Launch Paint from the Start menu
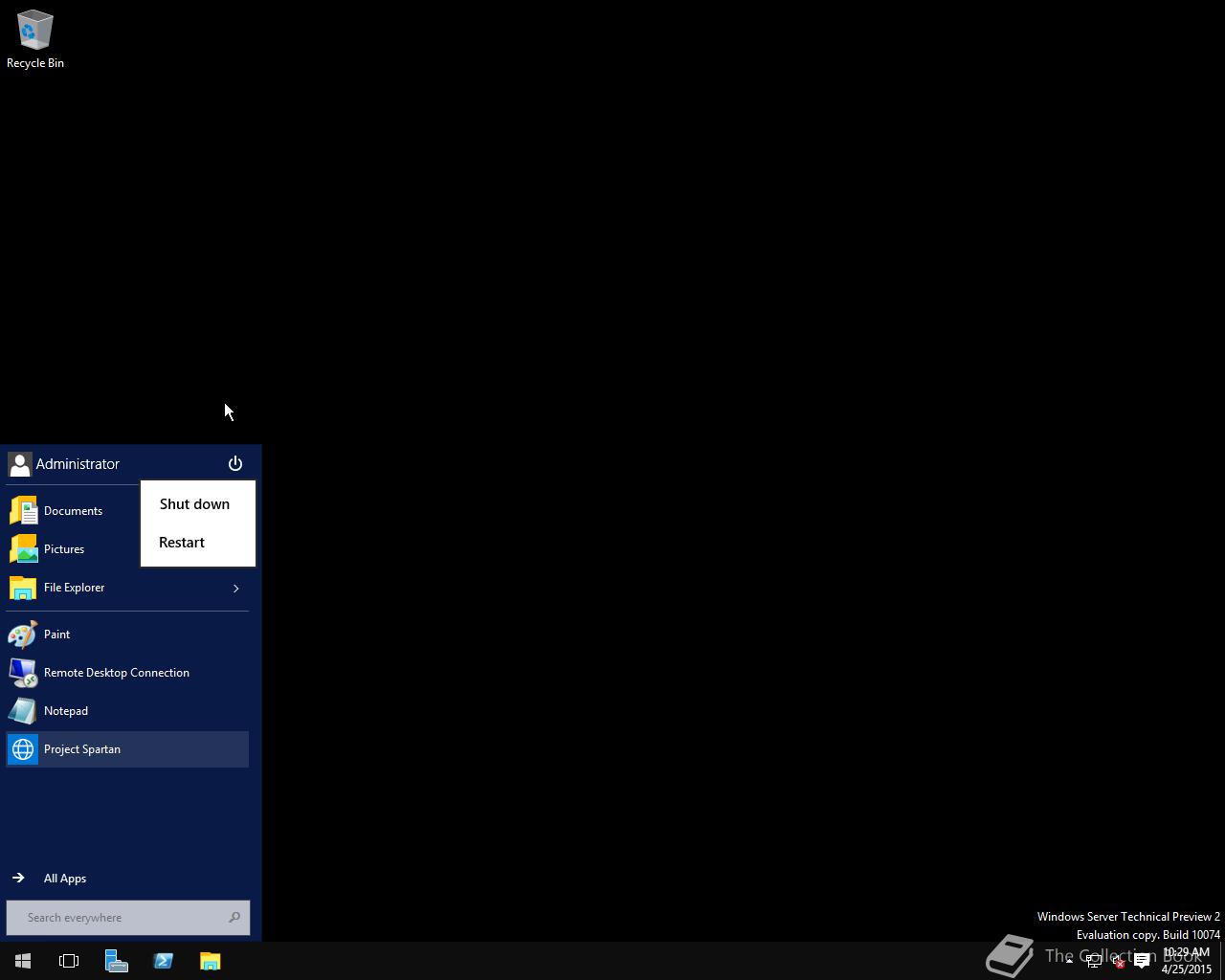Image resolution: width=1225 pixels, height=980 pixels. pos(127,635)
